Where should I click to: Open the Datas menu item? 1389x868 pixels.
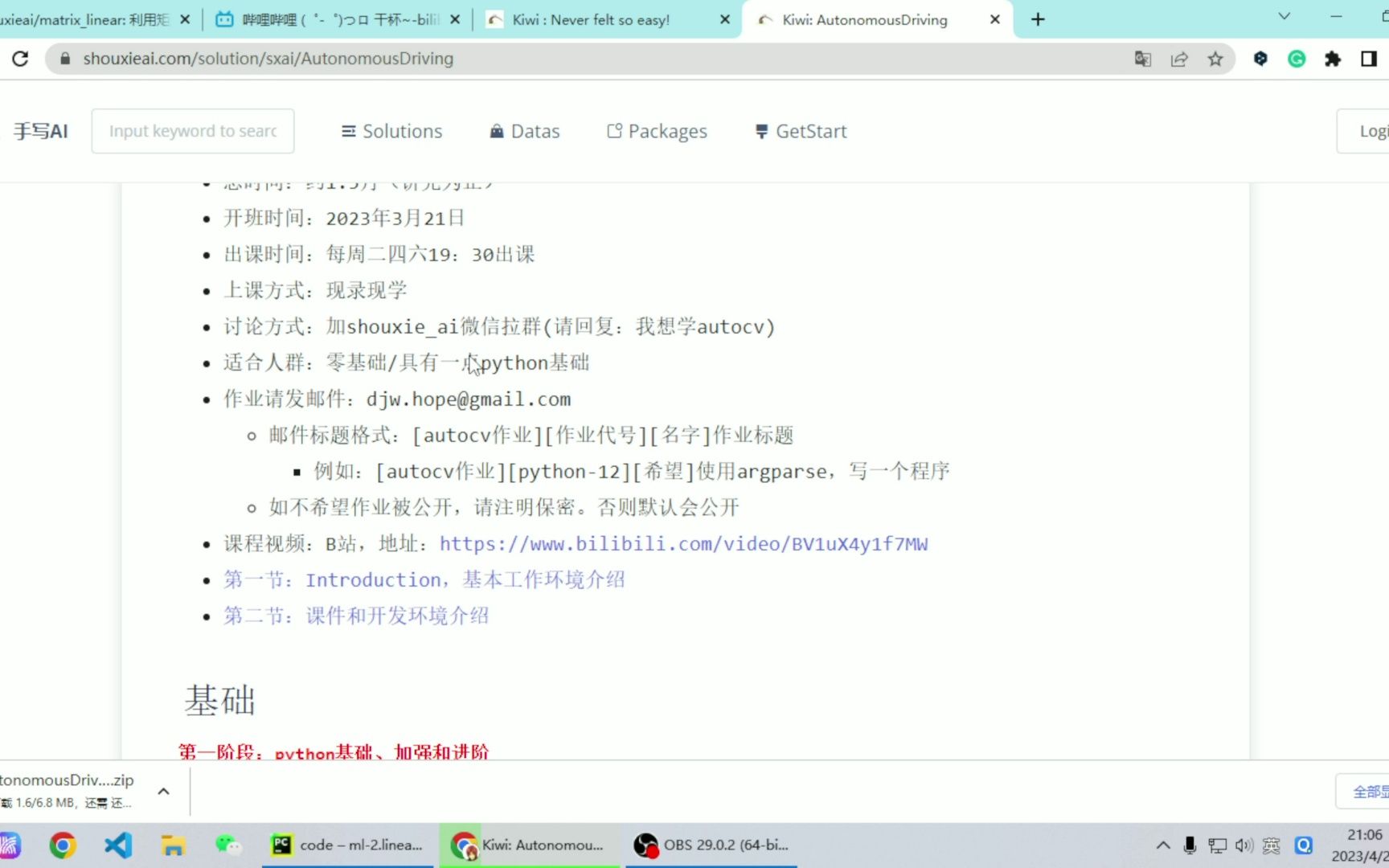[525, 131]
